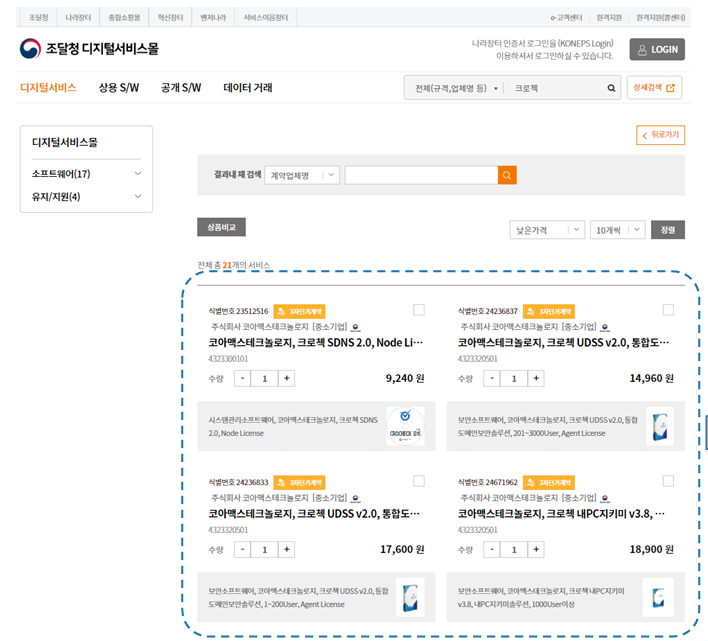Click the 식별번호 24236837 text
708x641 pixels.
488,311
